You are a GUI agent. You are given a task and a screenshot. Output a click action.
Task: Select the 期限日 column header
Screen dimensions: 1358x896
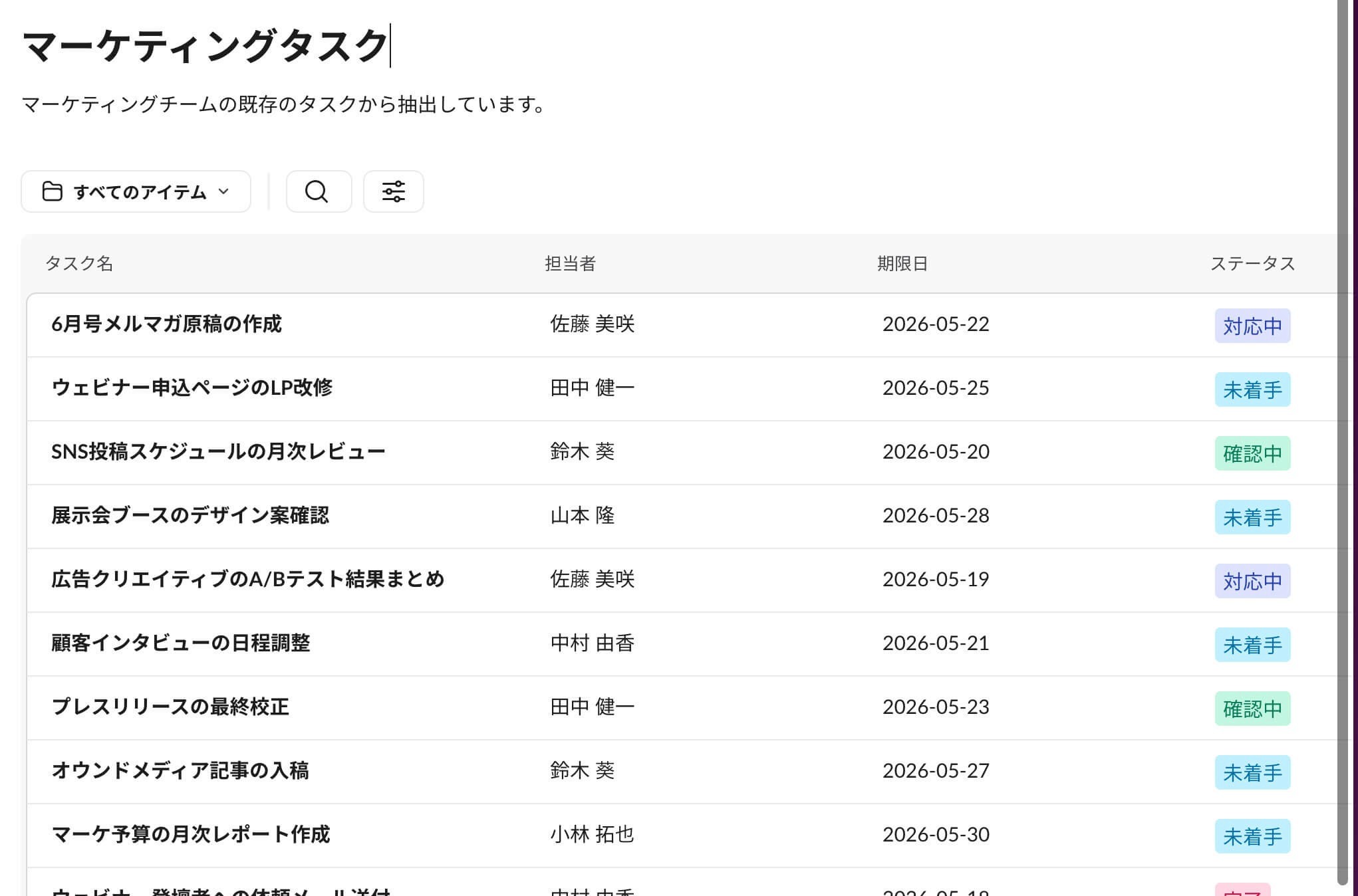click(x=902, y=263)
